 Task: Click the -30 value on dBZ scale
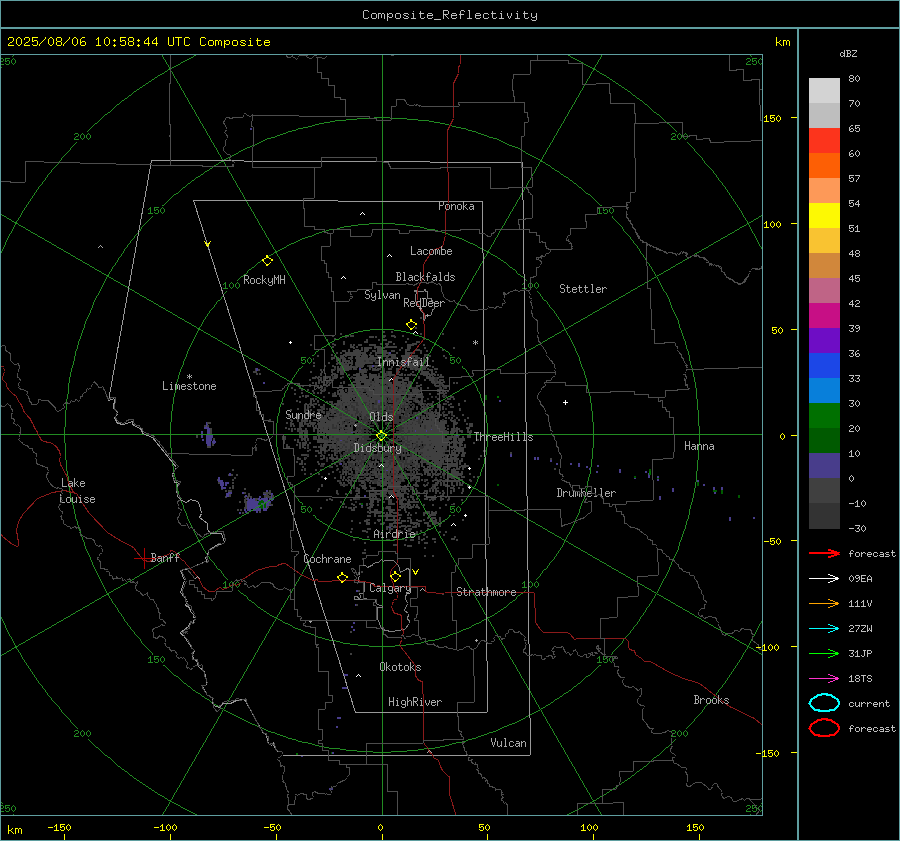coord(857,528)
